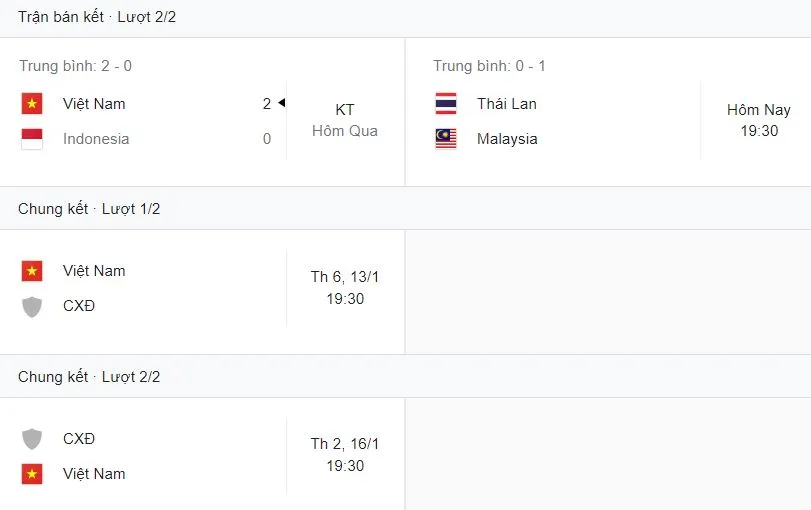The width and height of the screenshot is (811, 510).
Task: Click the grey CXĐ shield in final leg 1/2
Action: pyautogui.click(x=32, y=306)
